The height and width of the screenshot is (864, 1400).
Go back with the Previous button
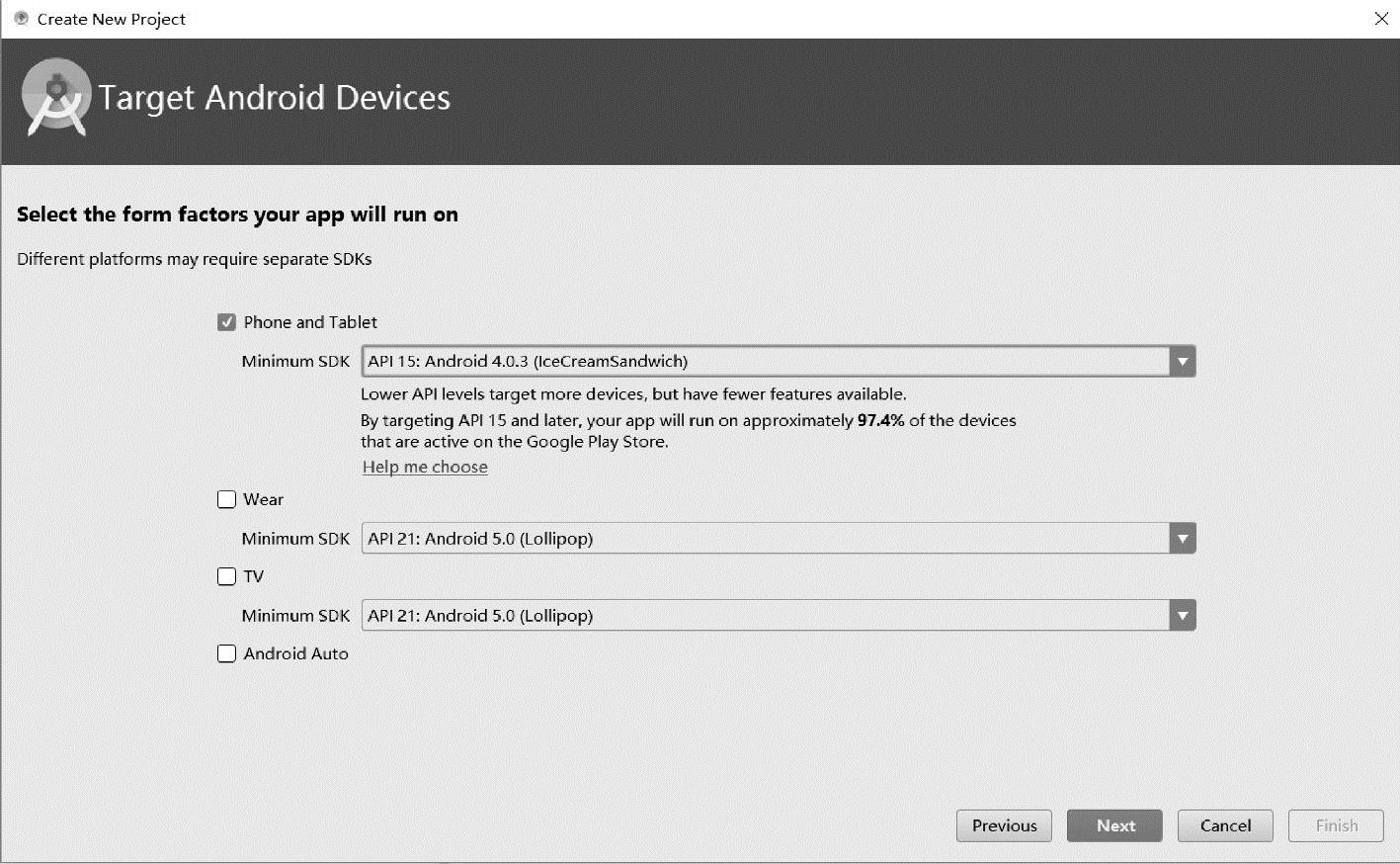tap(1004, 825)
